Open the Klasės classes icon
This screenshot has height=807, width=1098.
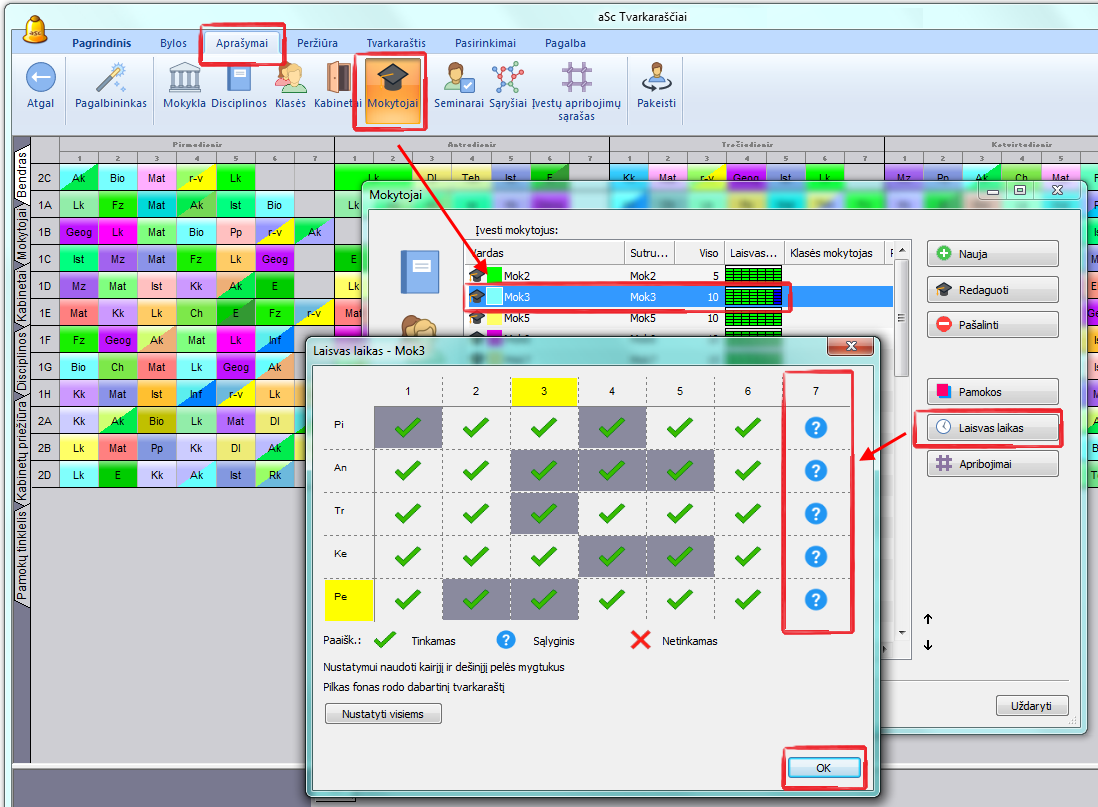pos(290,78)
